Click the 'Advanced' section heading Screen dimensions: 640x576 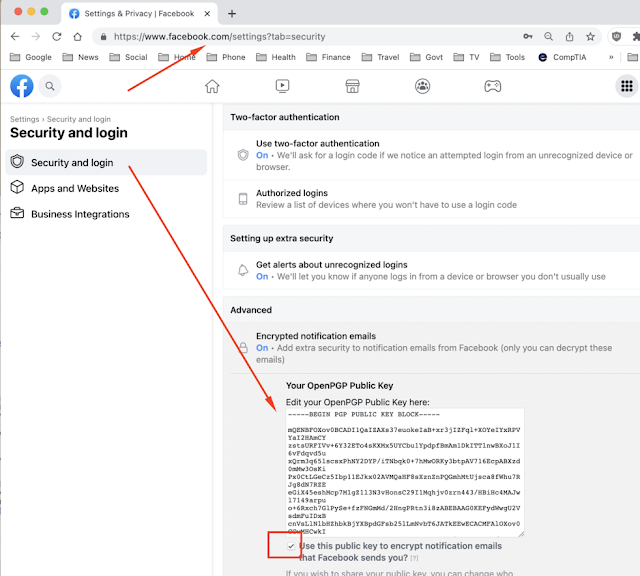[x=251, y=310]
